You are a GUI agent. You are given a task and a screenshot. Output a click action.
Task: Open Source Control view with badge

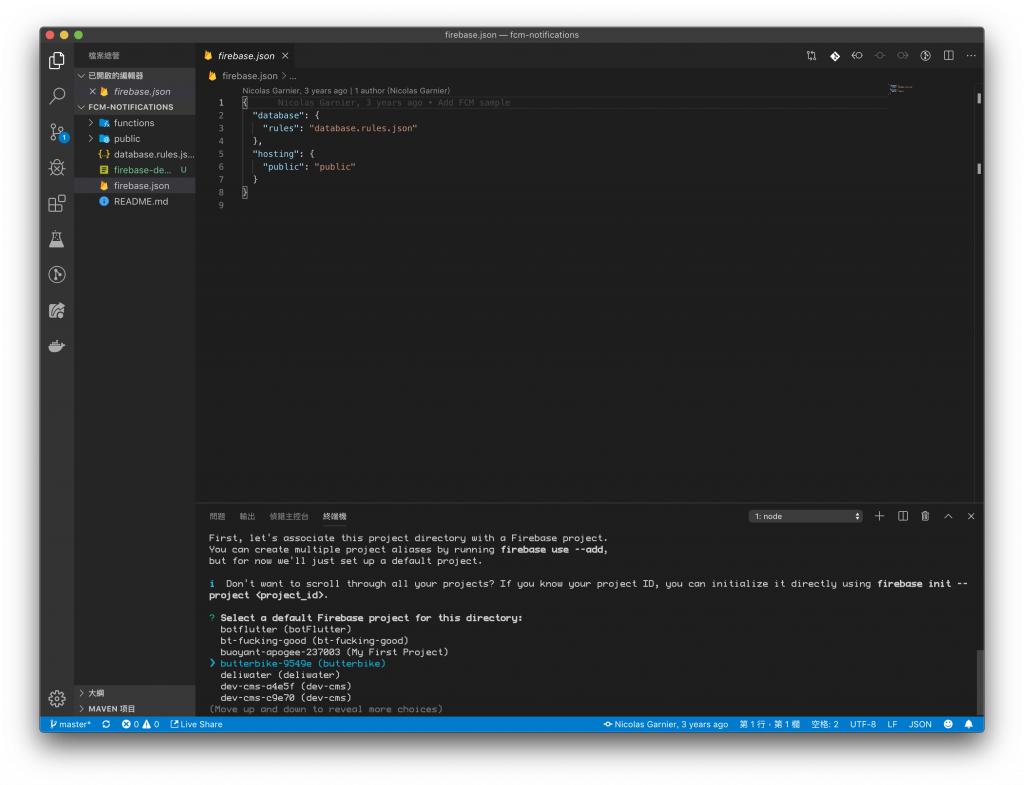coord(57,132)
